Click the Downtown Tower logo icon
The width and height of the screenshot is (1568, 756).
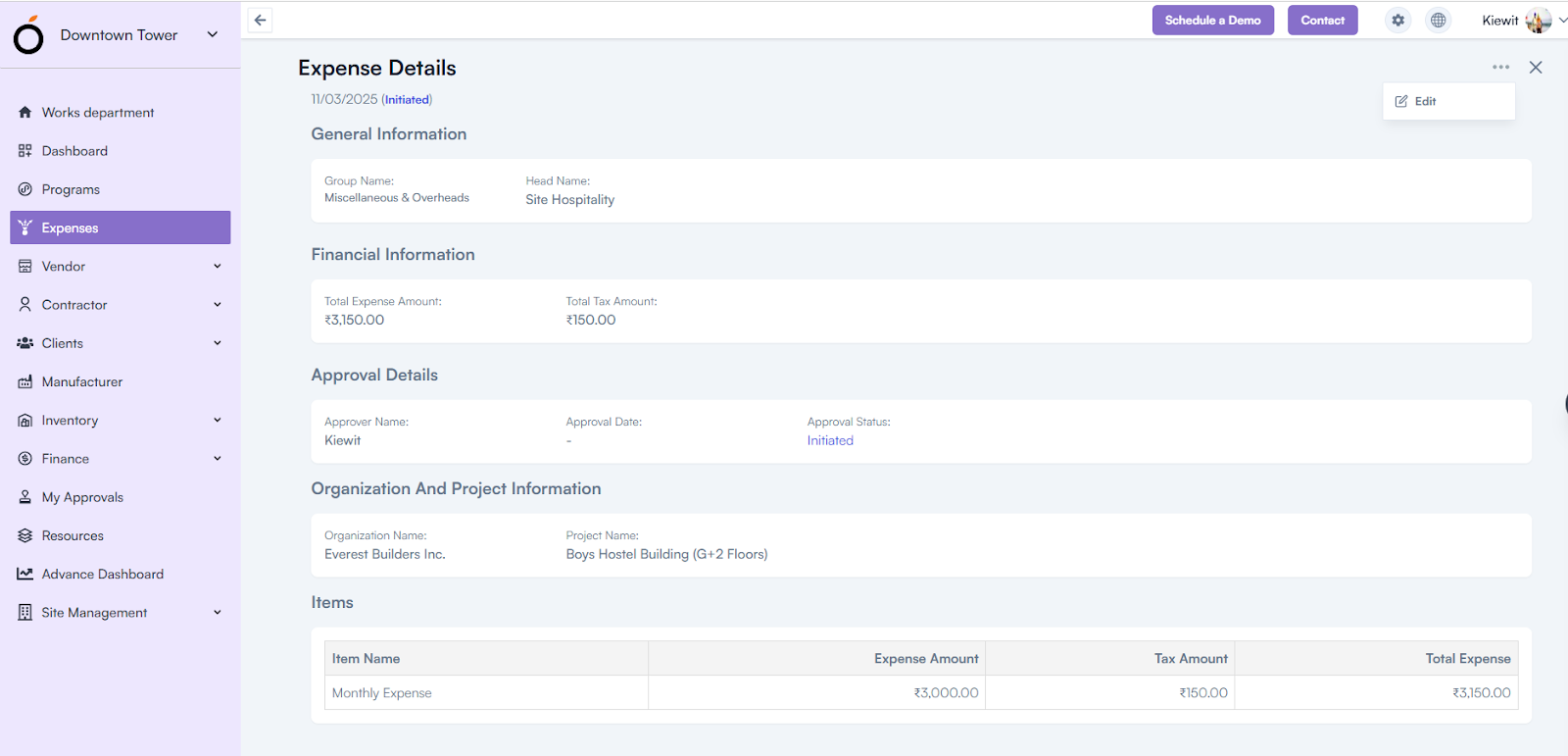click(29, 35)
